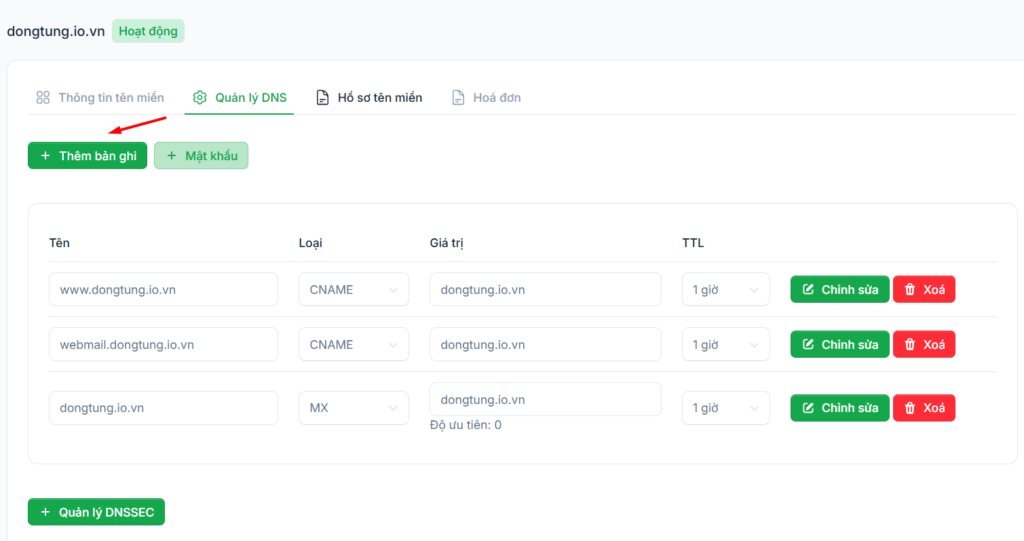Click the Giá trị column header
This screenshot has height=541, width=1024.
447,243
